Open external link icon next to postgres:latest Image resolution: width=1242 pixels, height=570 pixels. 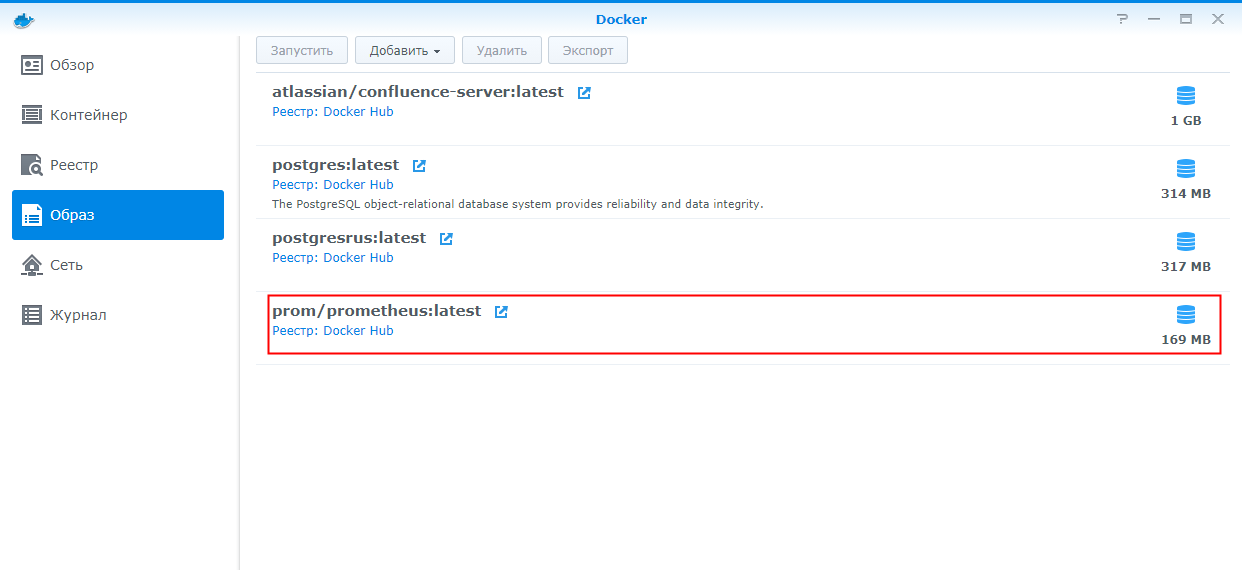[419, 166]
